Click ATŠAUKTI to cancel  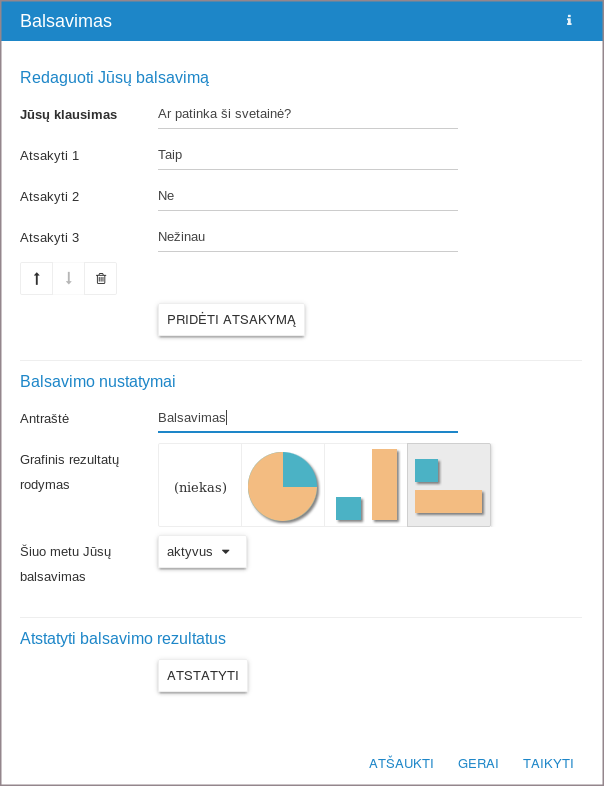coord(401,763)
